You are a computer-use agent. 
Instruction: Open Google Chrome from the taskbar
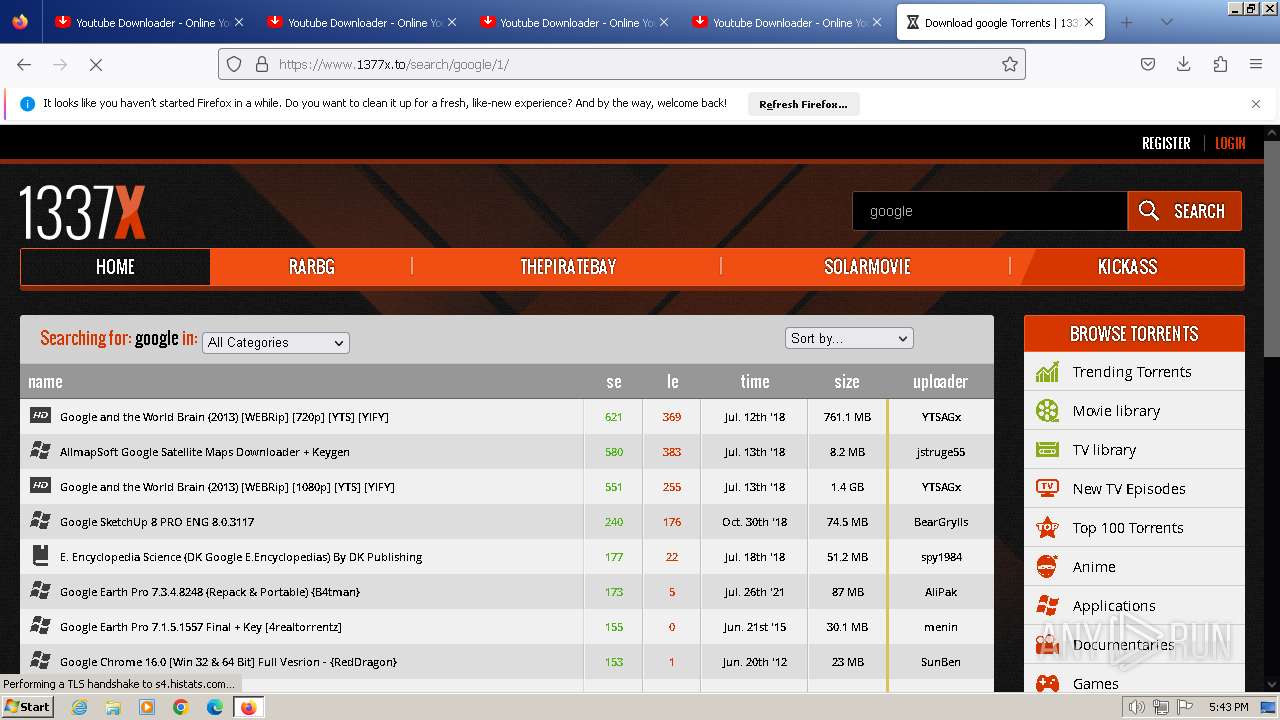[x=181, y=707]
